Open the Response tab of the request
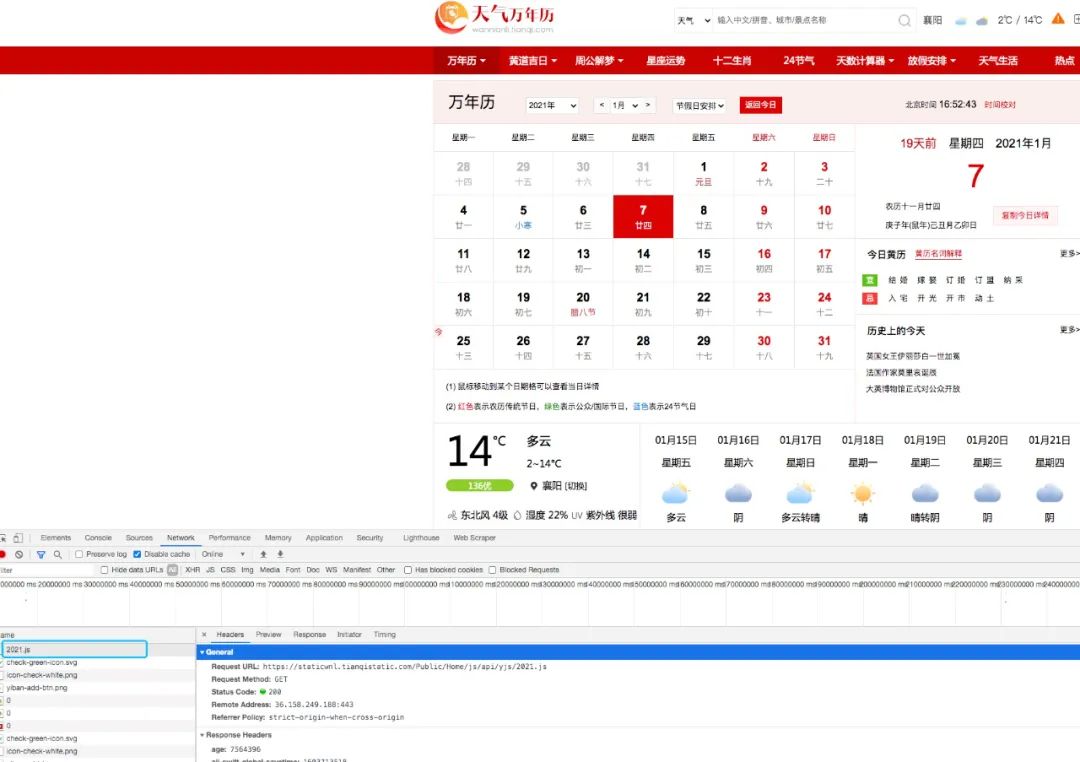 coord(309,635)
